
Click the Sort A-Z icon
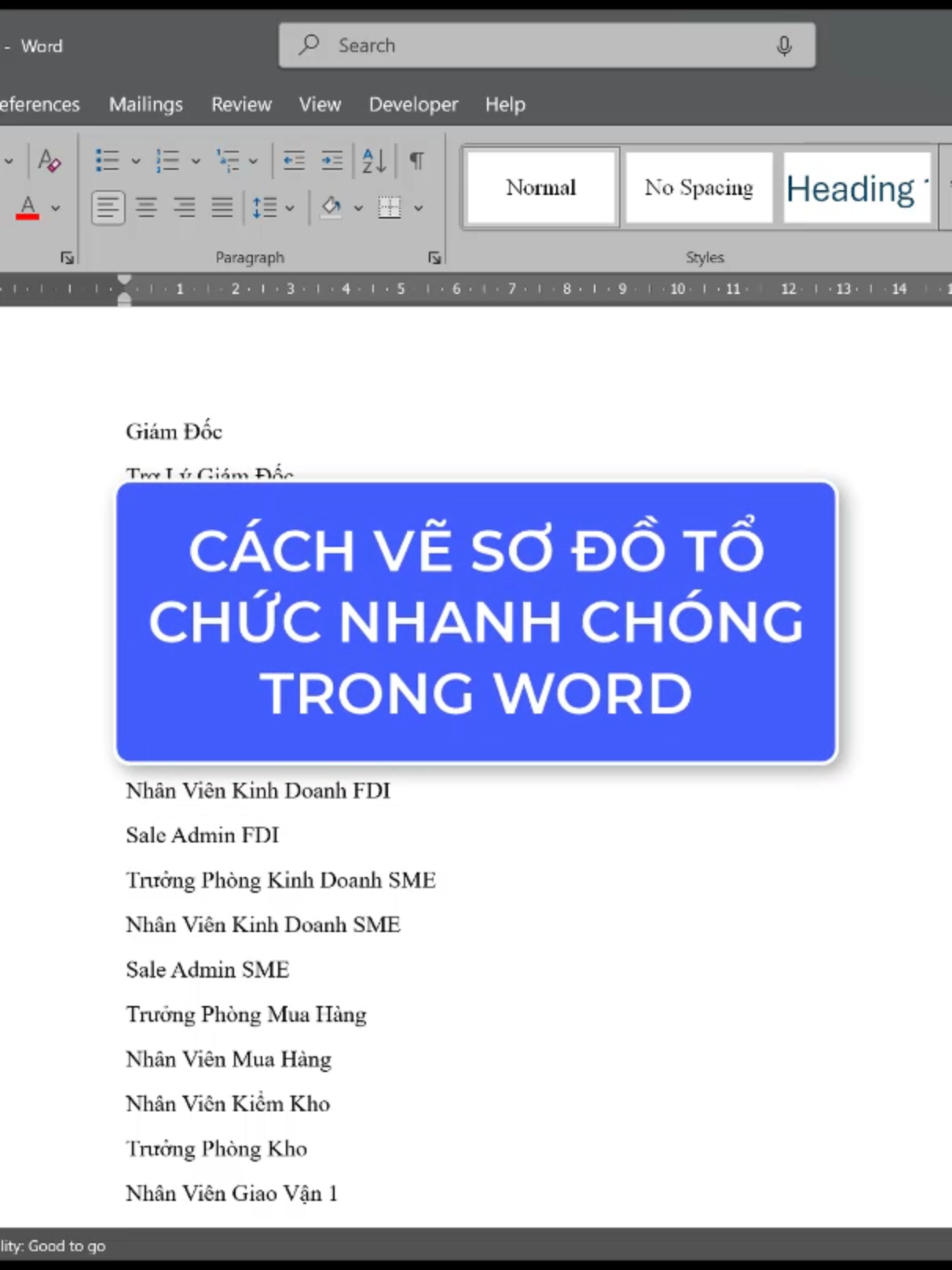pos(374,161)
